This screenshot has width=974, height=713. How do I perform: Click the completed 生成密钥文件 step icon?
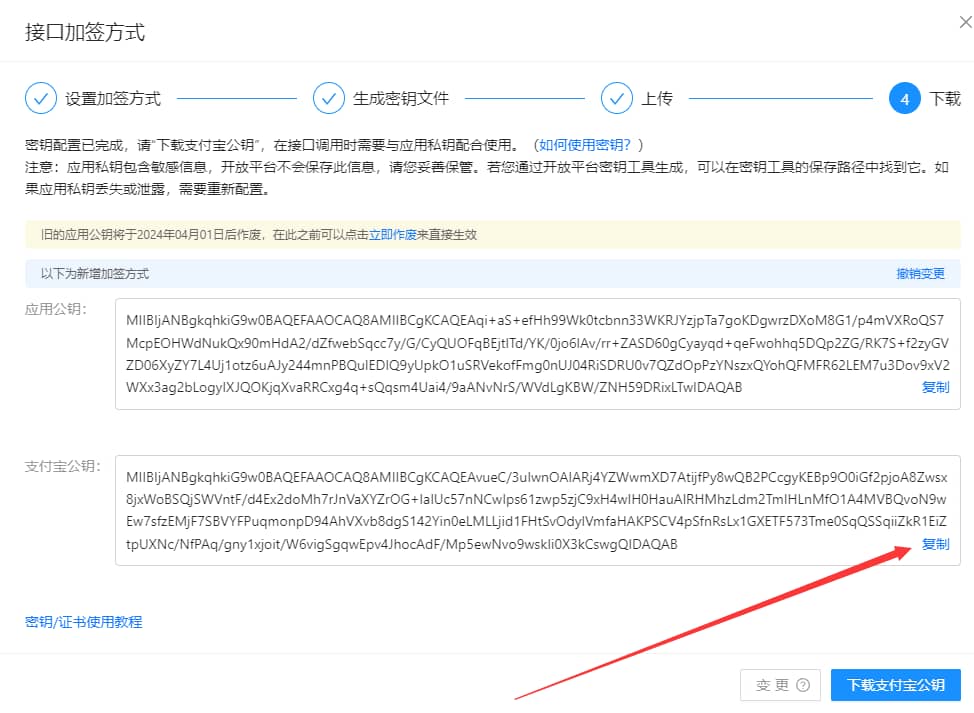tap(330, 99)
